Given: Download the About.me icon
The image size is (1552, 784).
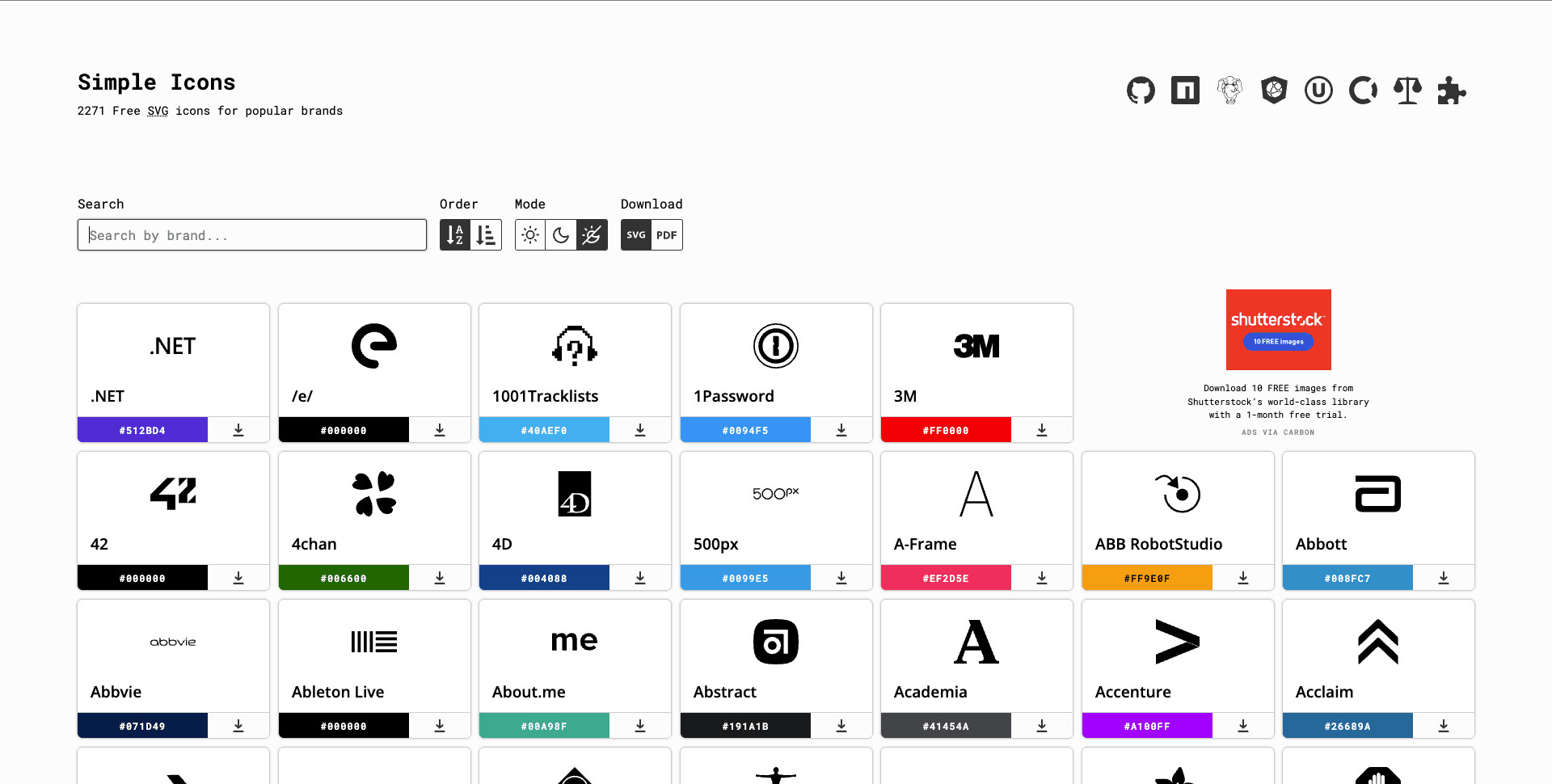Looking at the screenshot, I should 640,726.
